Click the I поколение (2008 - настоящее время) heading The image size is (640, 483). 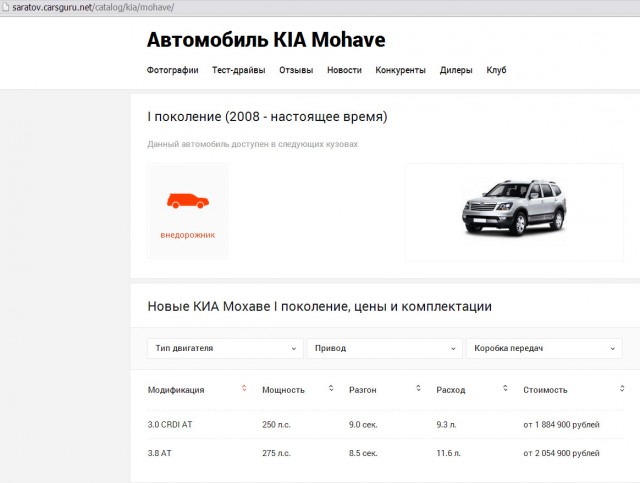point(267,117)
